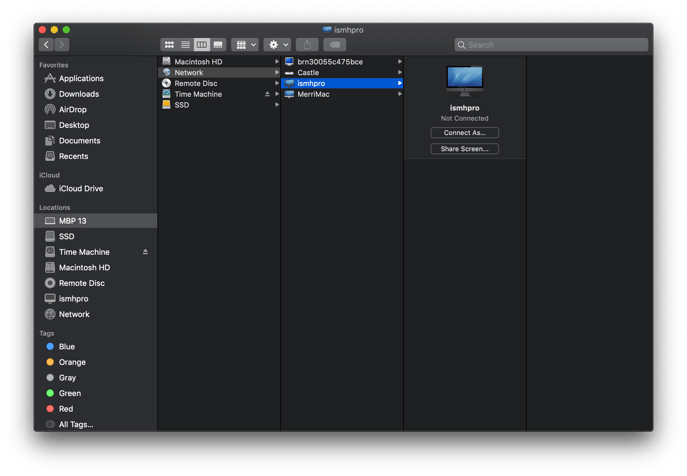Filter by the Blue tag
The height and width of the screenshot is (476, 687).
95,347
